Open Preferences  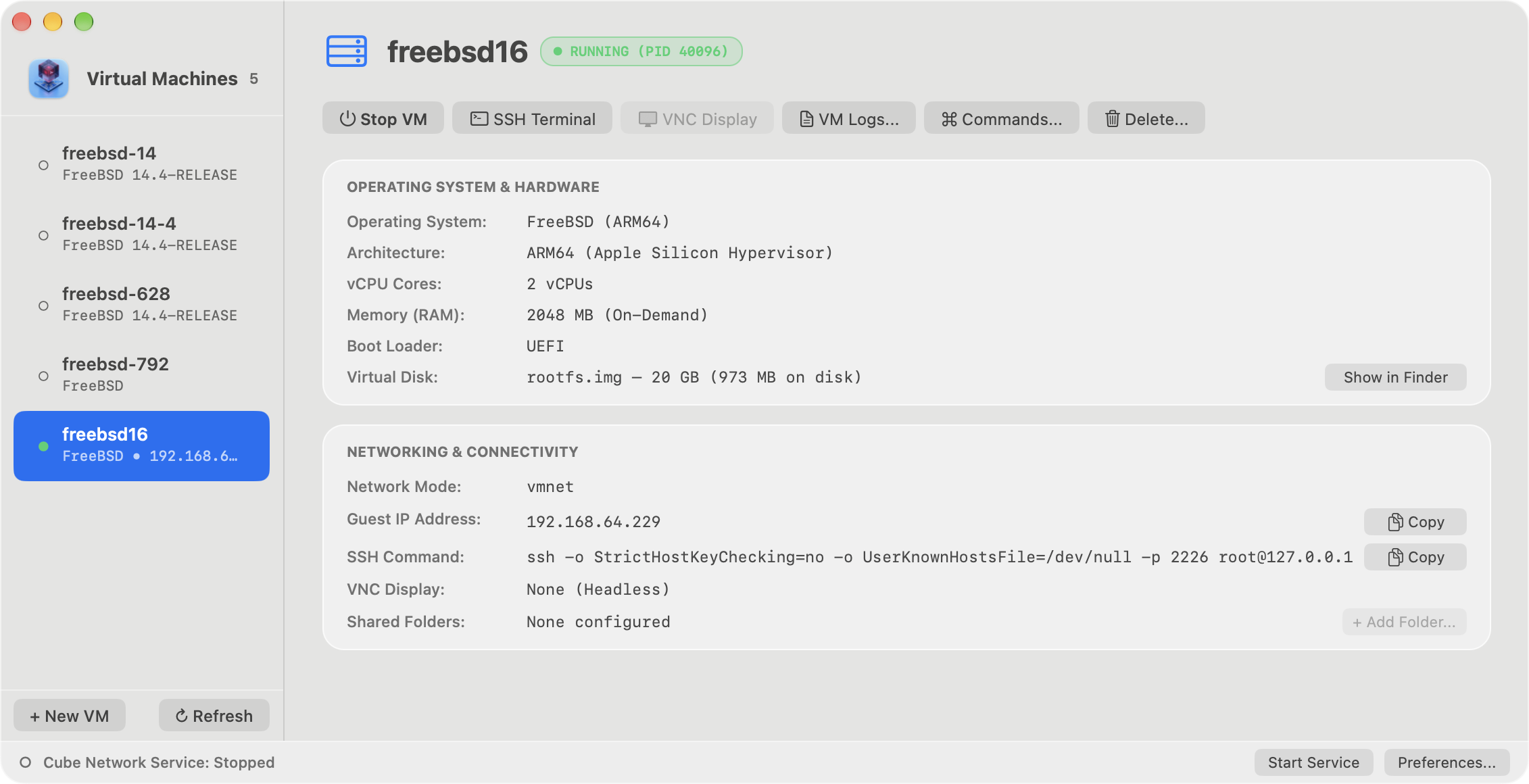pos(1447,762)
